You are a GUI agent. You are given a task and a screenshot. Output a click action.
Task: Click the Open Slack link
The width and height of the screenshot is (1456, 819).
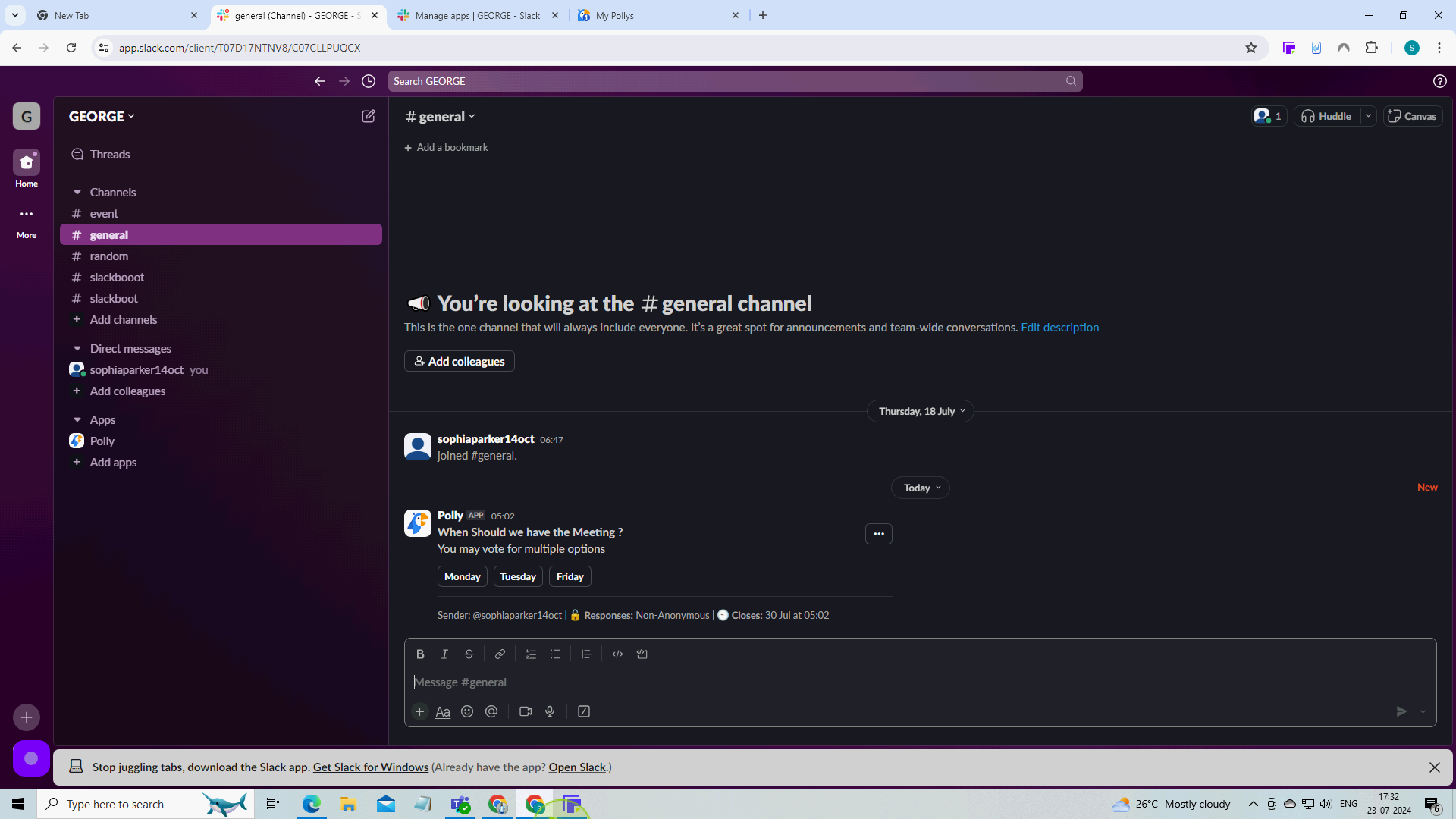point(577,767)
